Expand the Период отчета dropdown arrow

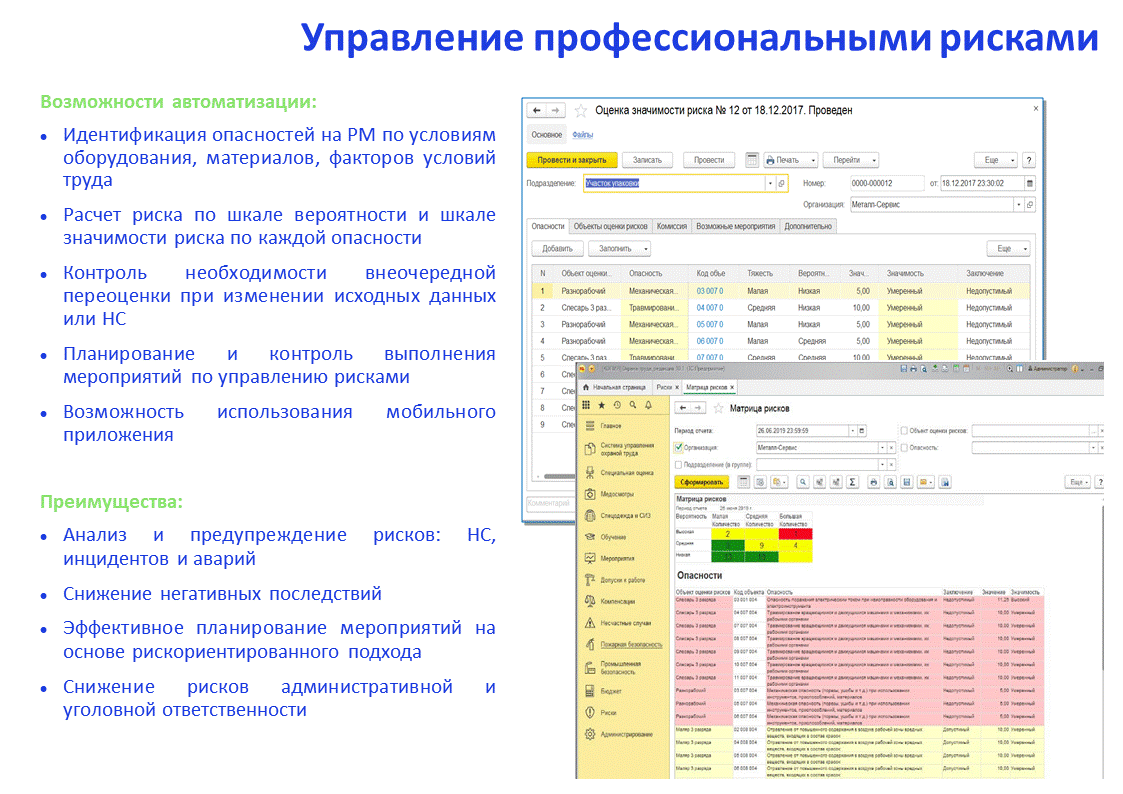[x=852, y=431]
